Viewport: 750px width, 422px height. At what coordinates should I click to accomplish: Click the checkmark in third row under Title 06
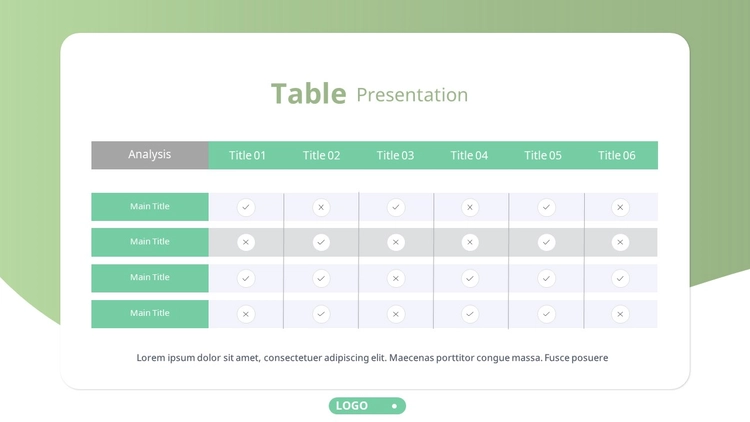pos(620,278)
